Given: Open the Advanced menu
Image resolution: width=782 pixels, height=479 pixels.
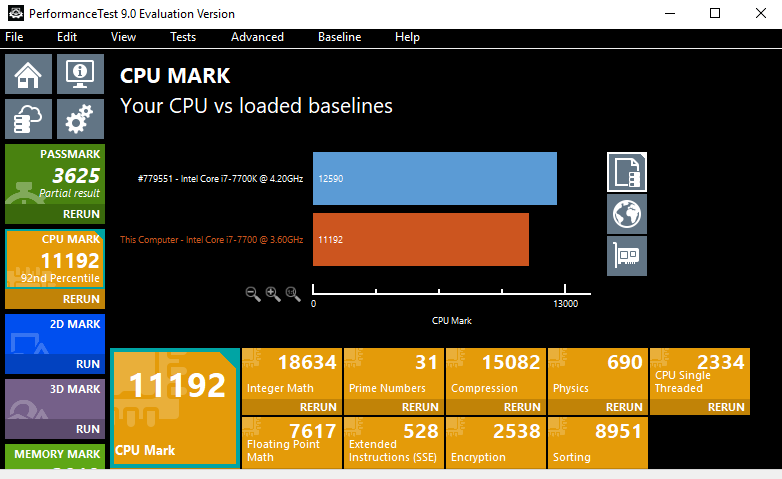Looking at the screenshot, I should pos(257,37).
